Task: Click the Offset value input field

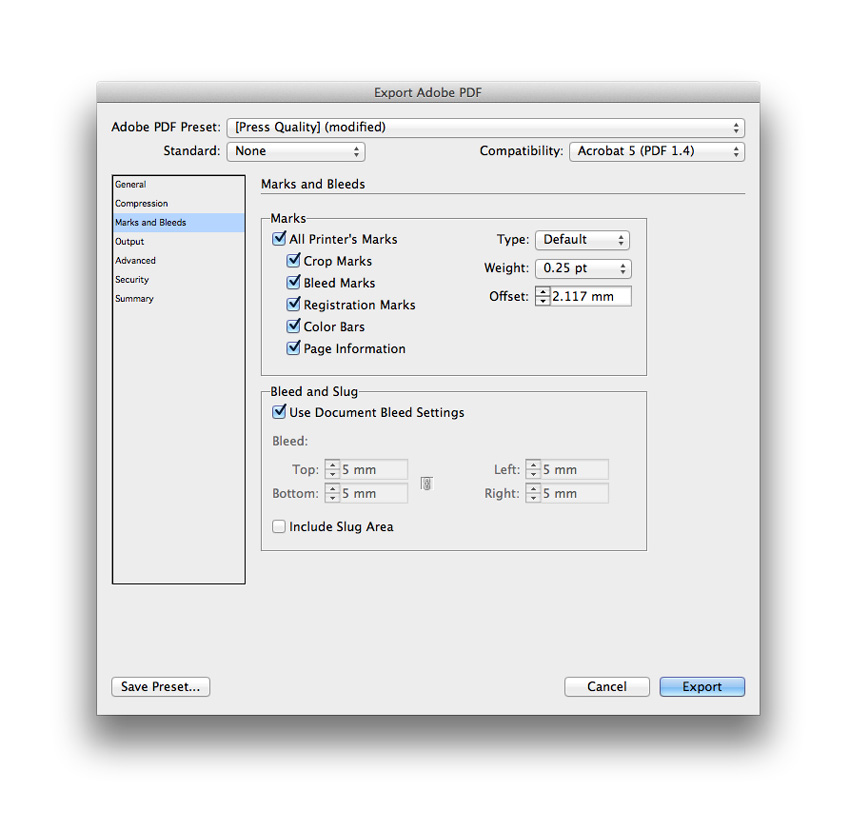Action: (590, 297)
